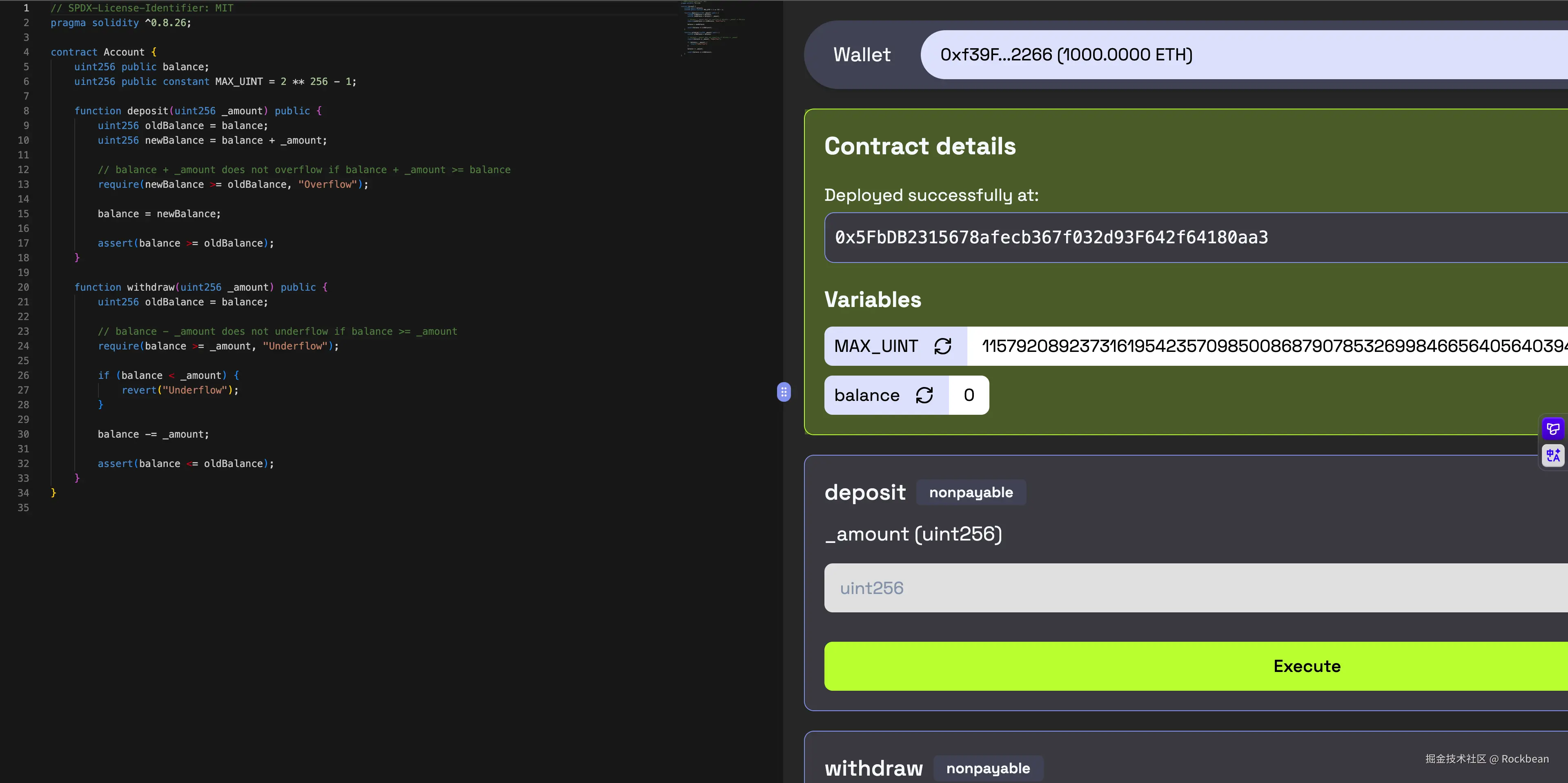1568x783 pixels.
Task: Click the balance value showing 0
Action: 969,395
